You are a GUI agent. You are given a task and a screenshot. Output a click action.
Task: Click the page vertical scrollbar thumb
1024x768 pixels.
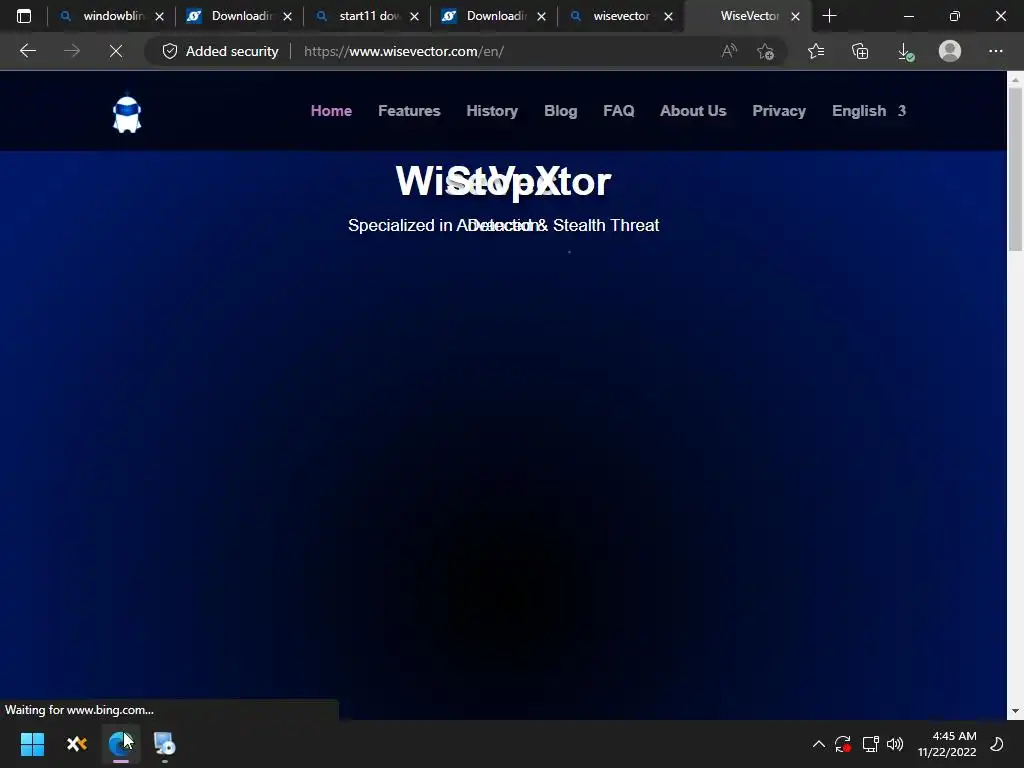point(1015,169)
